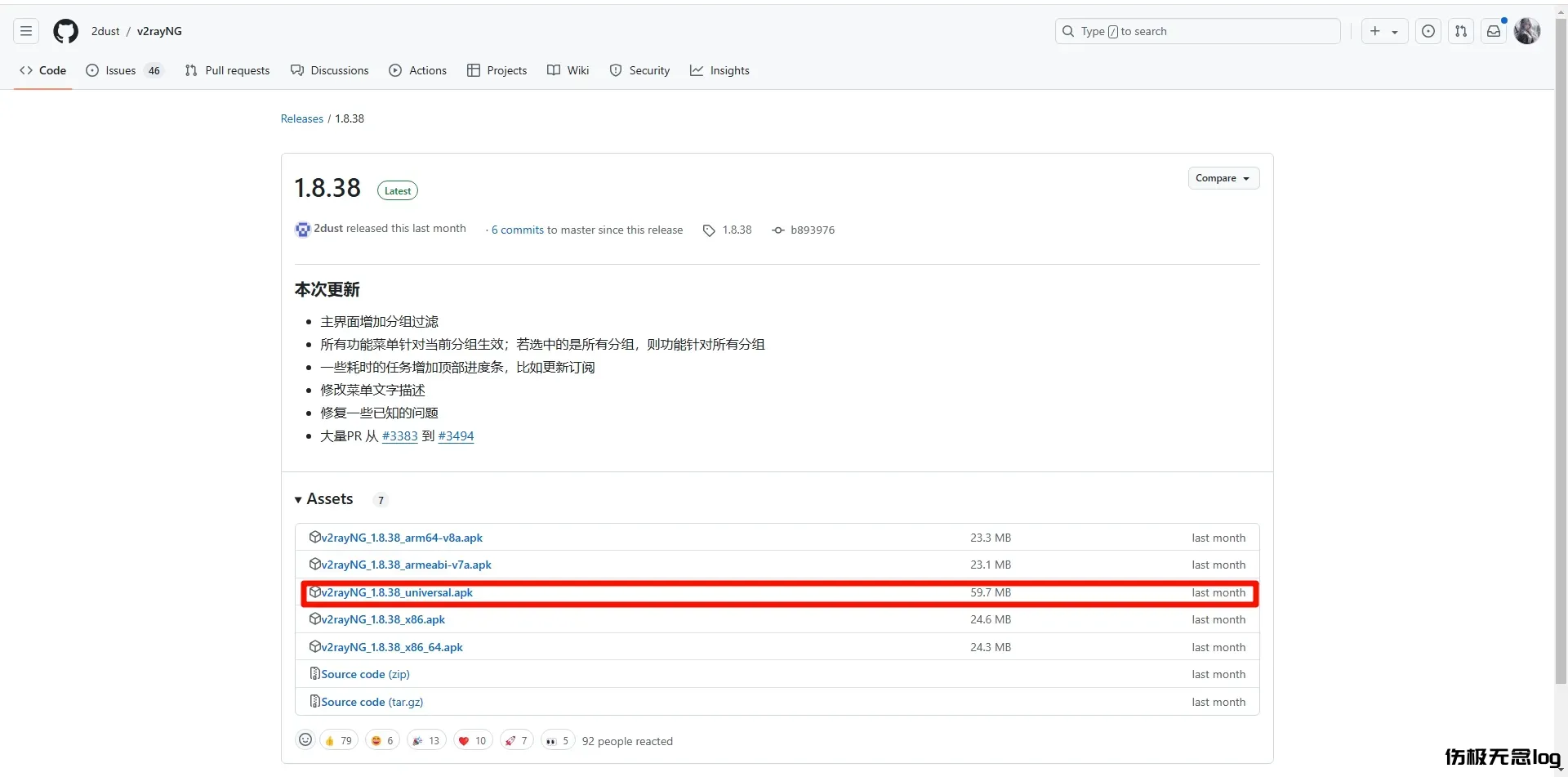Open the 1.8.38 tag link

pyautogui.click(x=728, y=230)
